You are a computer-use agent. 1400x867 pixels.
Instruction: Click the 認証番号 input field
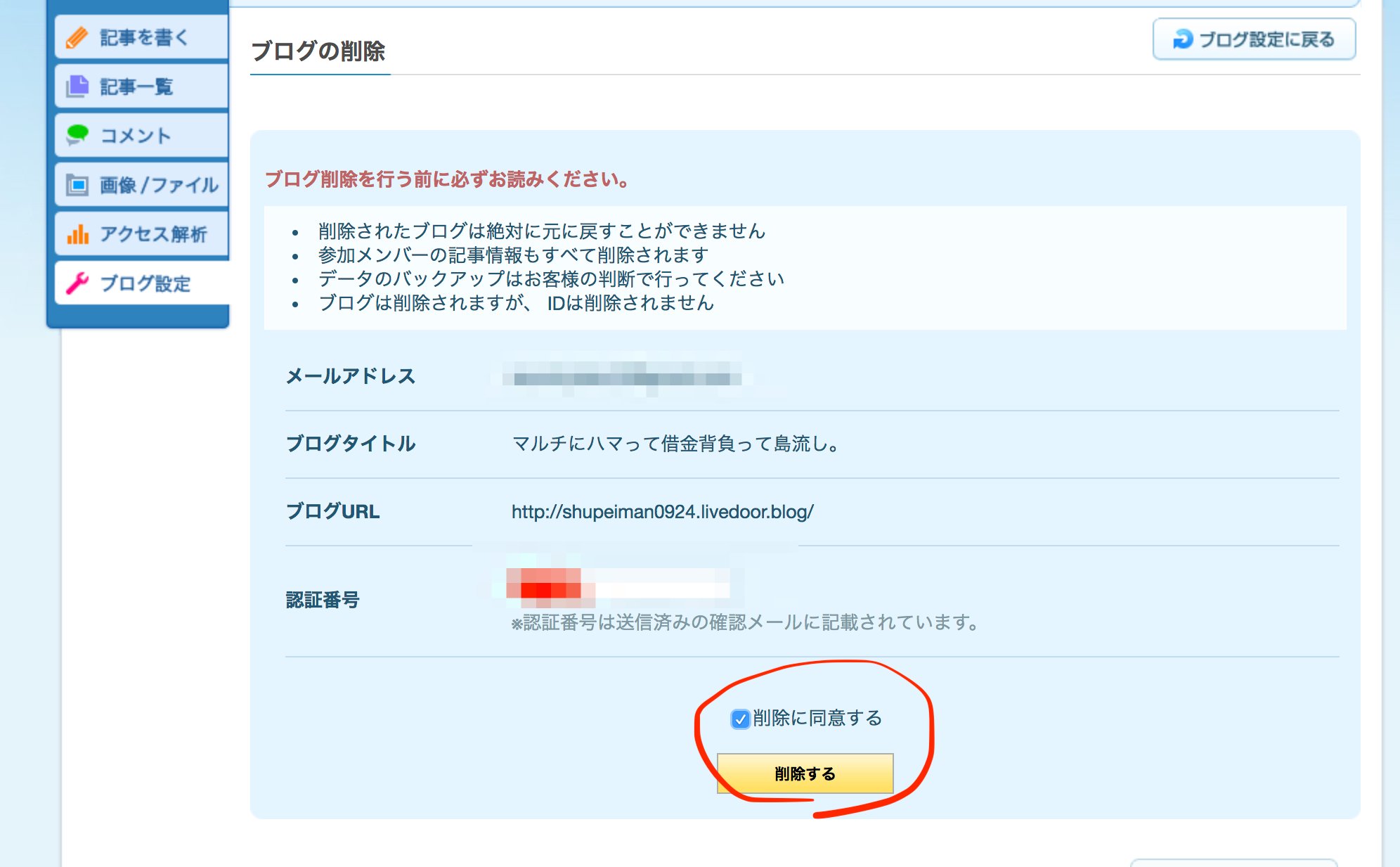[618, 584]
